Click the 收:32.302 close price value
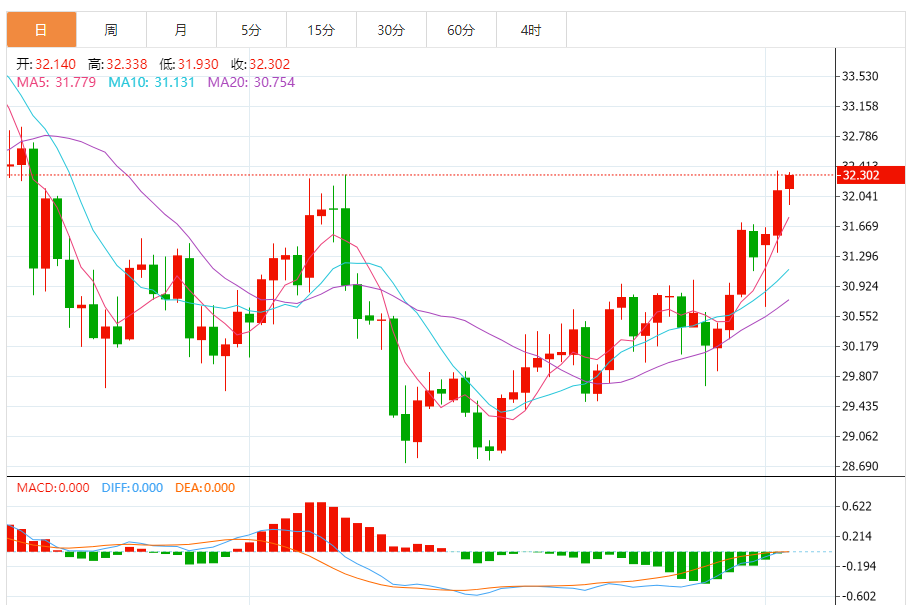This screenshot has height=605, width=913. pyautogui.click(x=260, y=64)
